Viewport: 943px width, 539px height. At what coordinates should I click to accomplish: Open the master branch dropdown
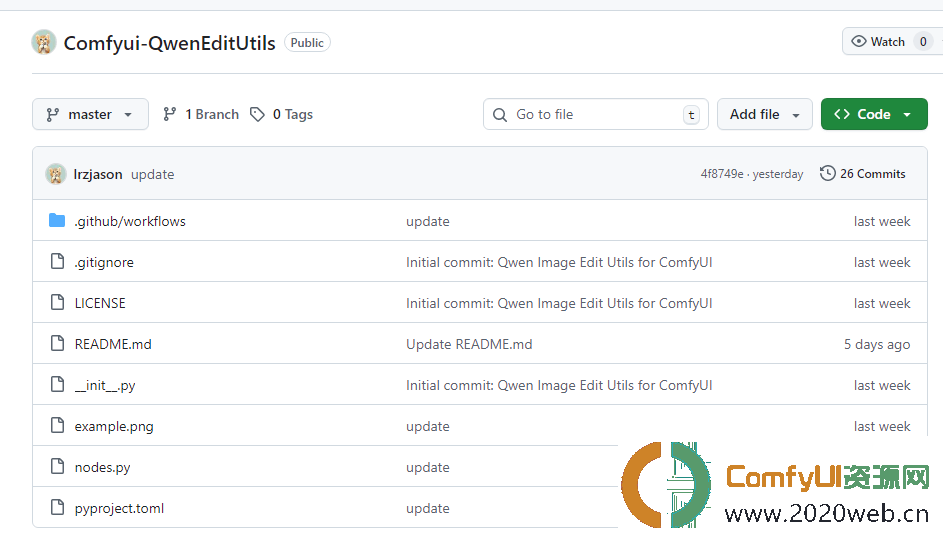click(90, 114)
